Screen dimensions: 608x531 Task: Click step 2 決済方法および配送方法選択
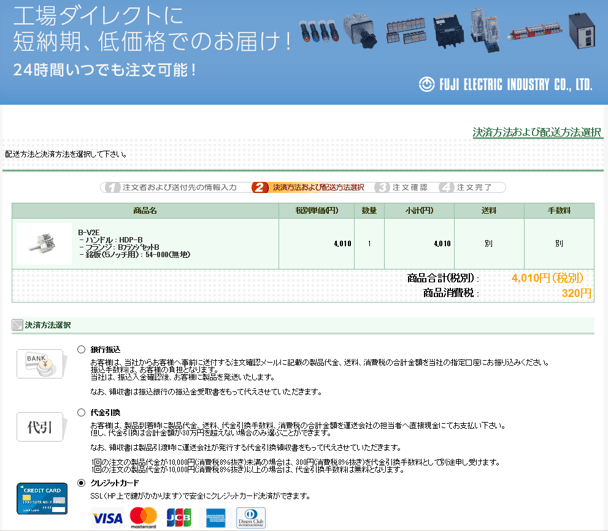[309, 187]
